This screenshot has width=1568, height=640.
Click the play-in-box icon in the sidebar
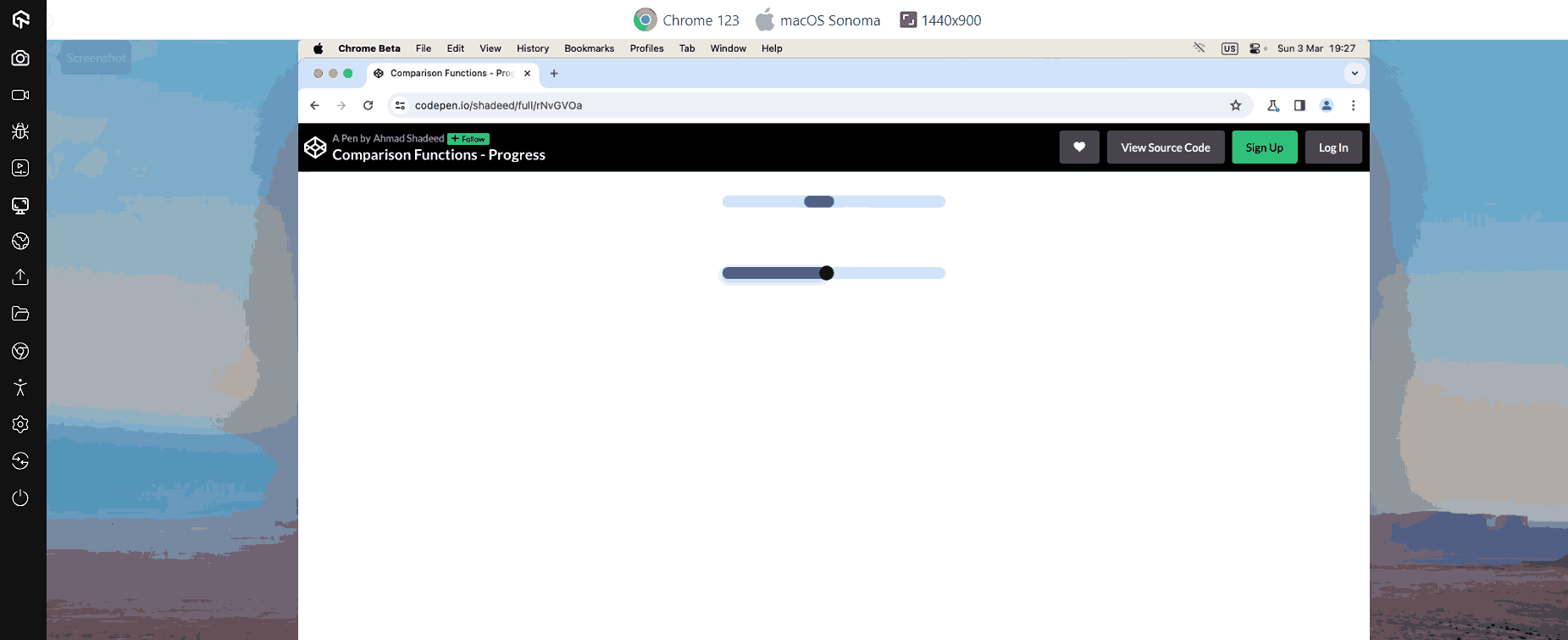20,168
